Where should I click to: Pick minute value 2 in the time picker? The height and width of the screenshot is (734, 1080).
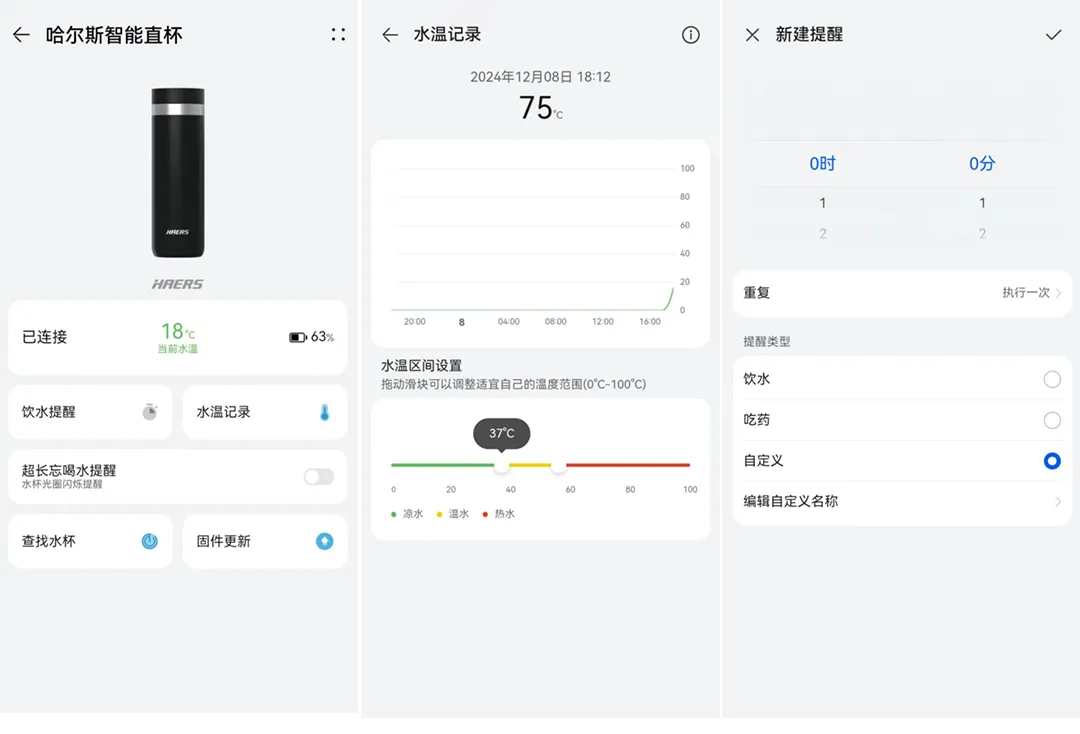pos(982,234)
